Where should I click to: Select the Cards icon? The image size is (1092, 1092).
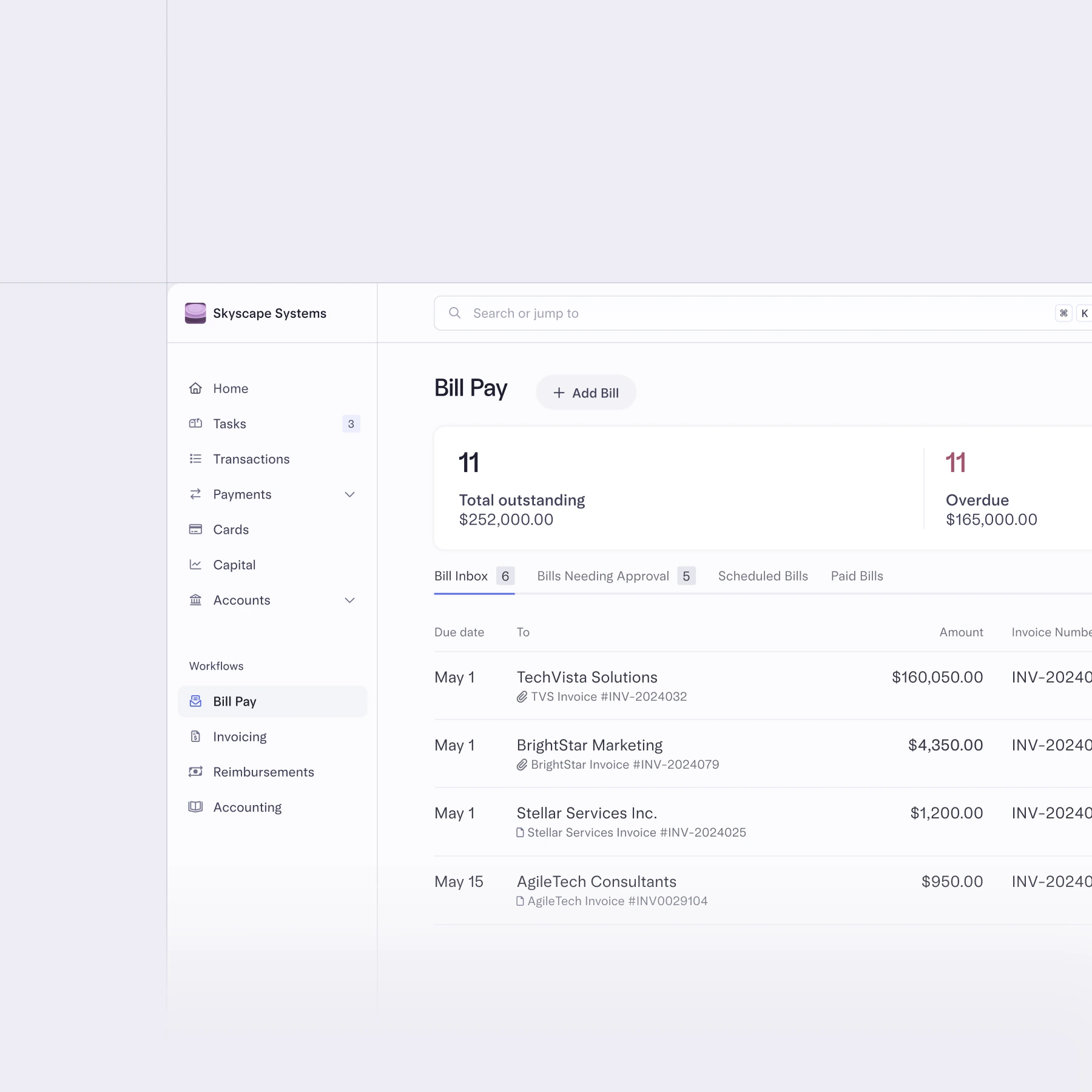(x=195, y=529)
